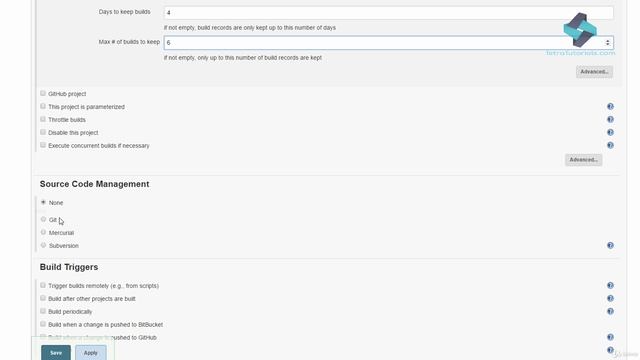
Task: Check Disable this project
Action: tap(43, 132)
